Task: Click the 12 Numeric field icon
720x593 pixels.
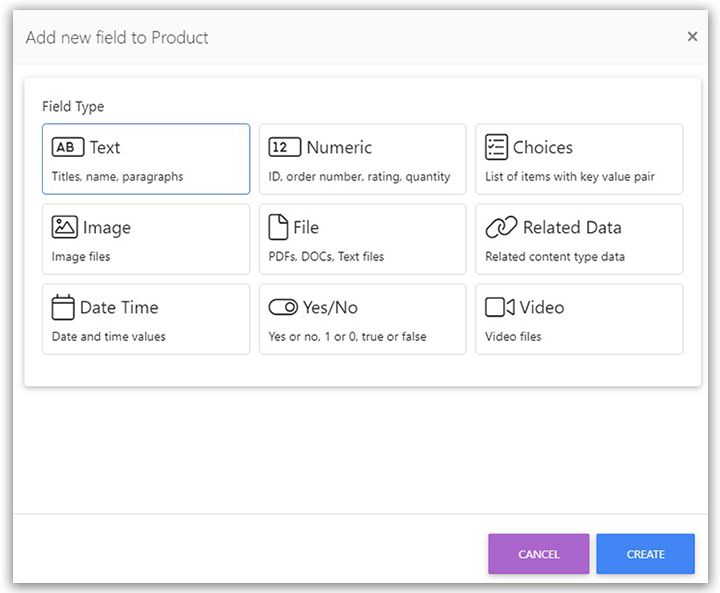Action: click(284, 148)
